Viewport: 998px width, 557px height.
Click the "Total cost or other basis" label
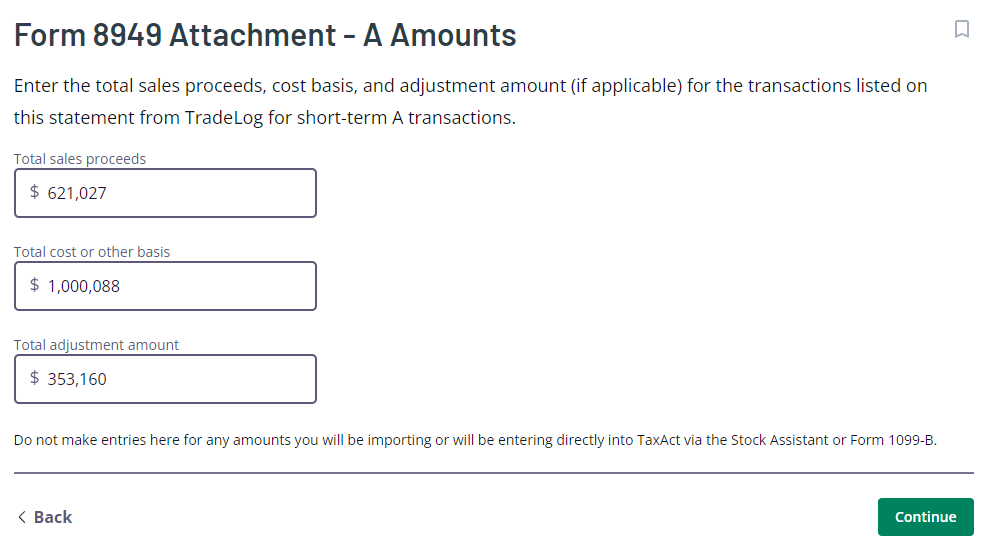[x=92, y=251]
